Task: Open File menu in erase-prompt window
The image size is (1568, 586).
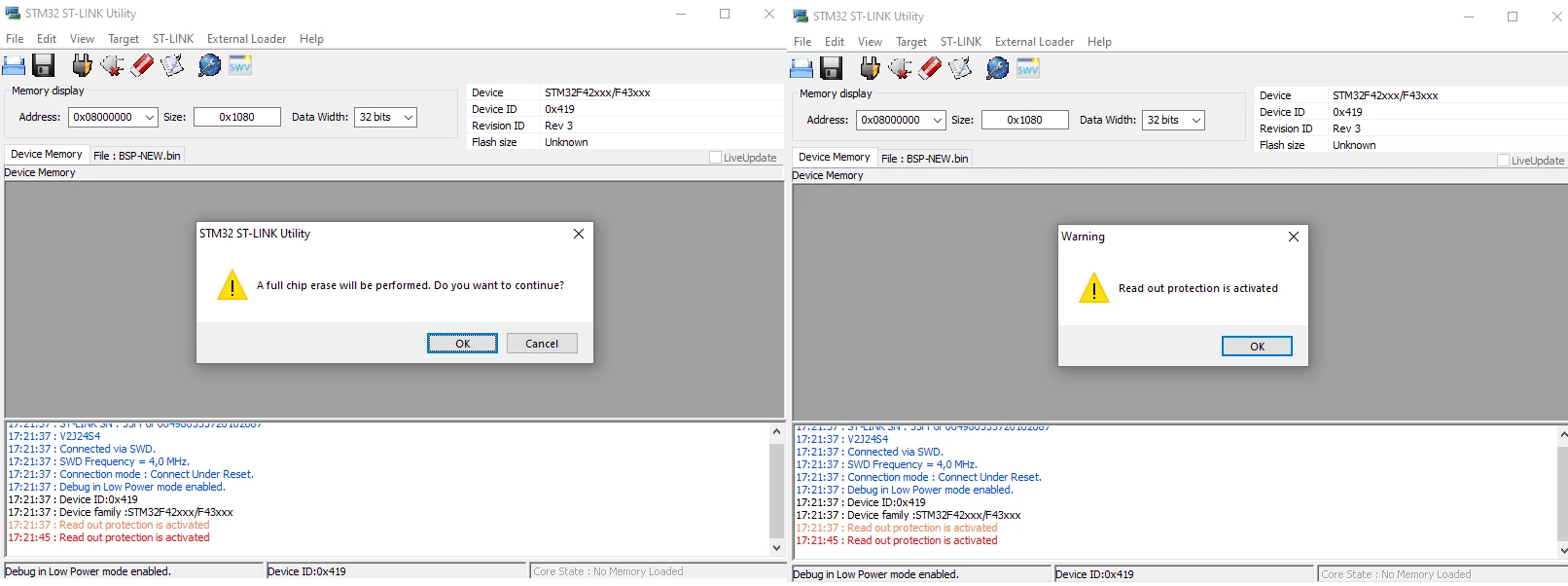Action: [x=15, y=39]
